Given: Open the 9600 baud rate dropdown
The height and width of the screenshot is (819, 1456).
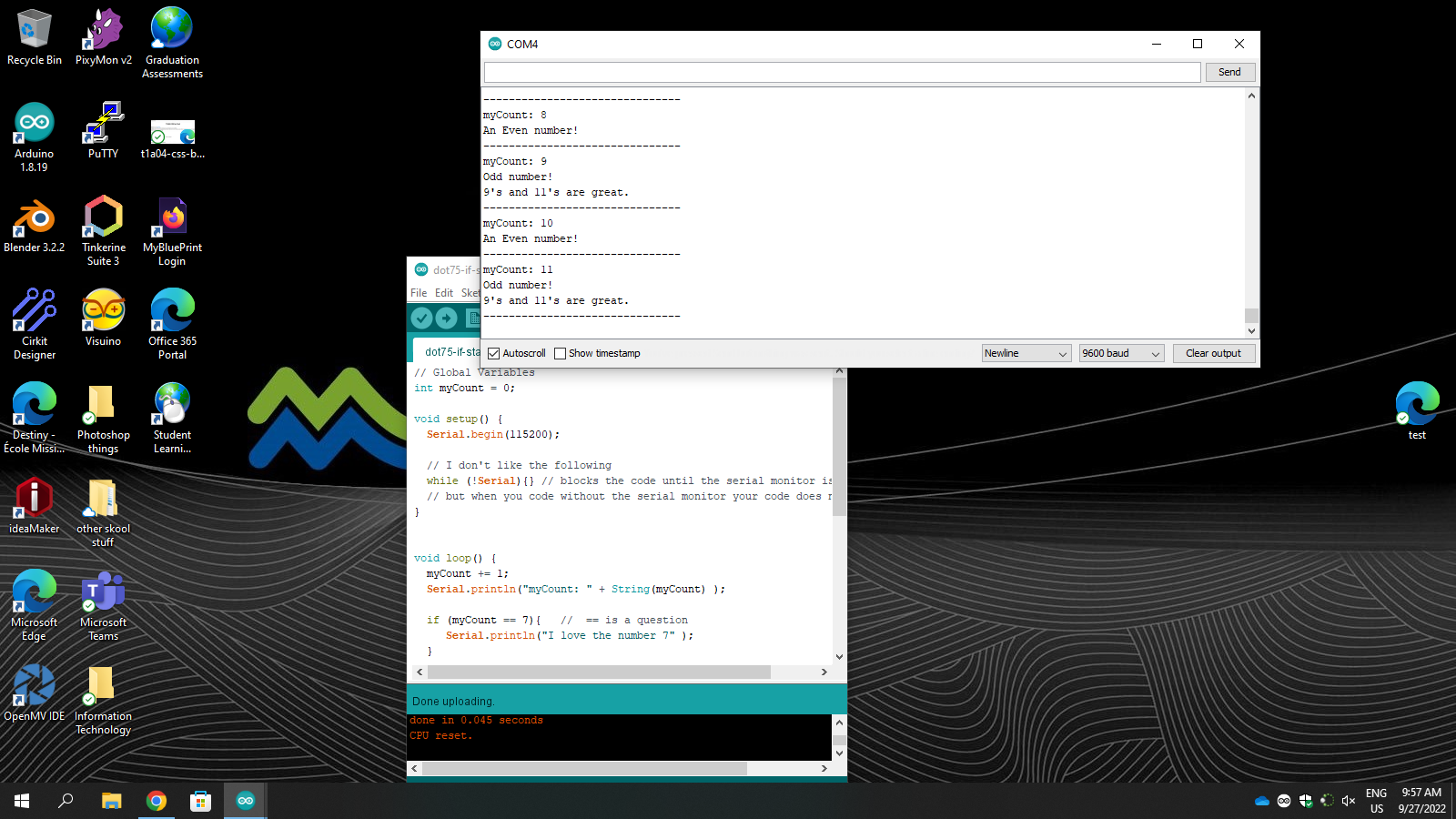Looking at the screenshot, I should click(x=1121, y=353).
